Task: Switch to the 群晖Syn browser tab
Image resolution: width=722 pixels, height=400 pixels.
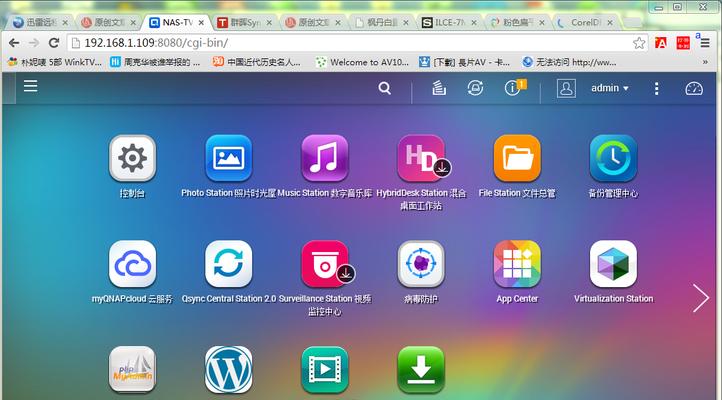Action: 245,22
